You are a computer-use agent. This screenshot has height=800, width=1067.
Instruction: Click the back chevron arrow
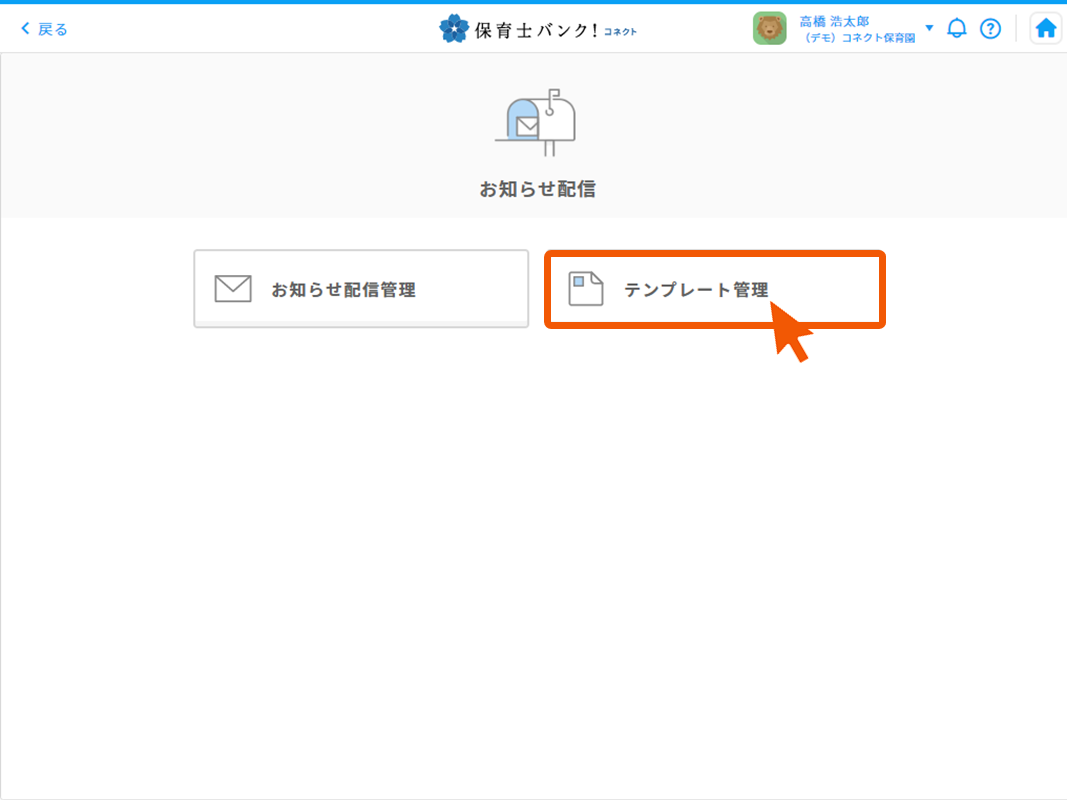25,29
